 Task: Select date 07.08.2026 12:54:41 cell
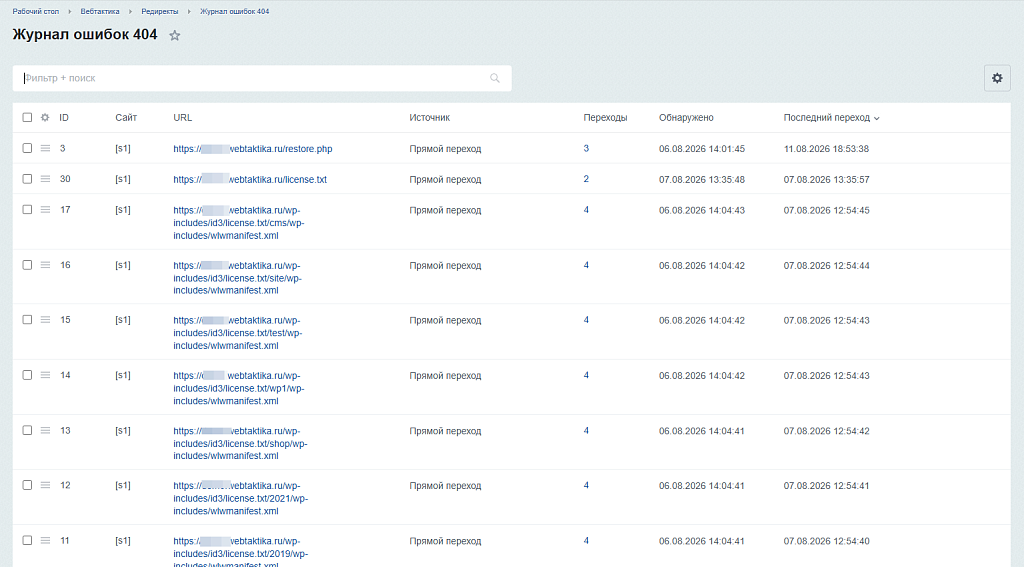[826, 485]
